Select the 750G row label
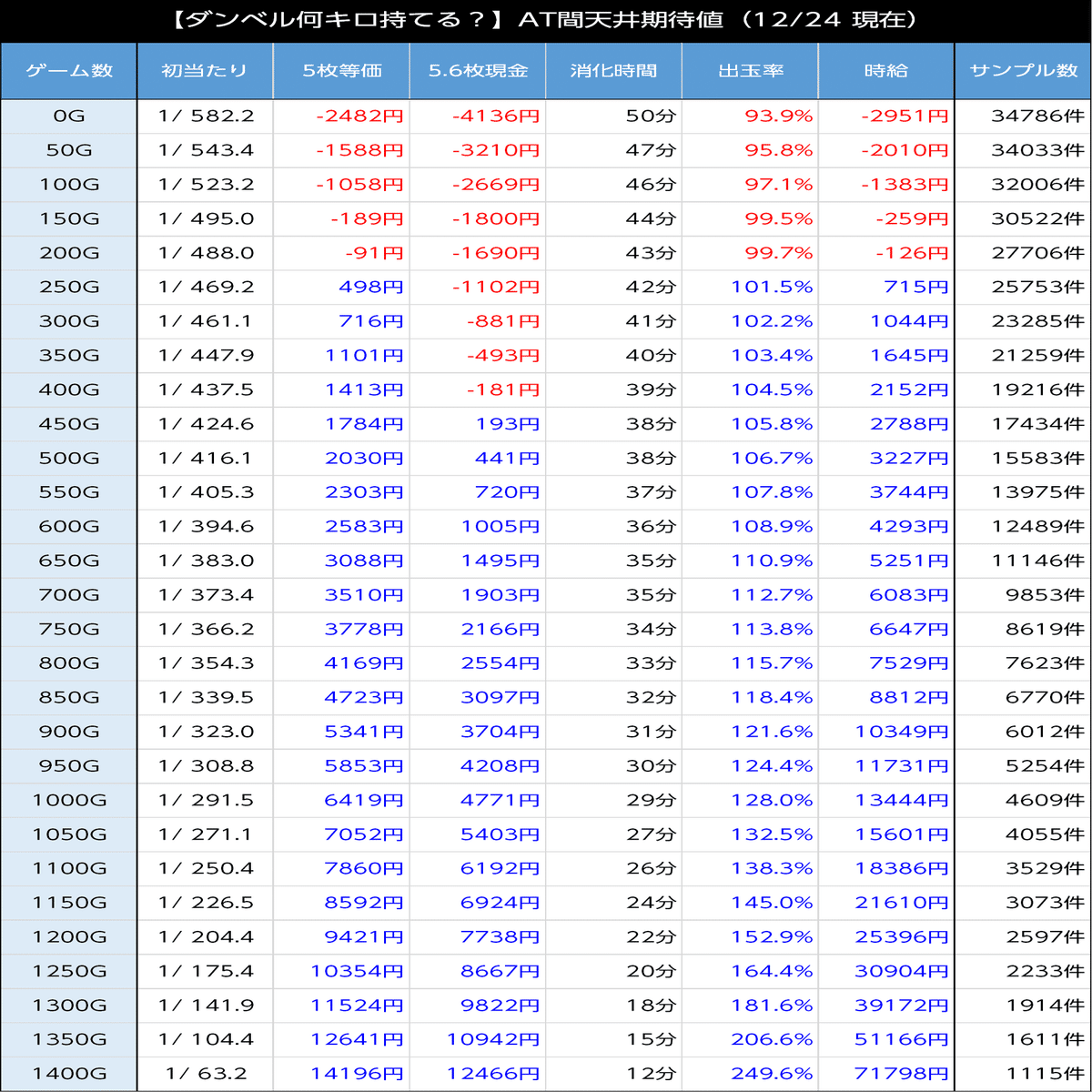1092x1092 pixels. pos(69,630)
